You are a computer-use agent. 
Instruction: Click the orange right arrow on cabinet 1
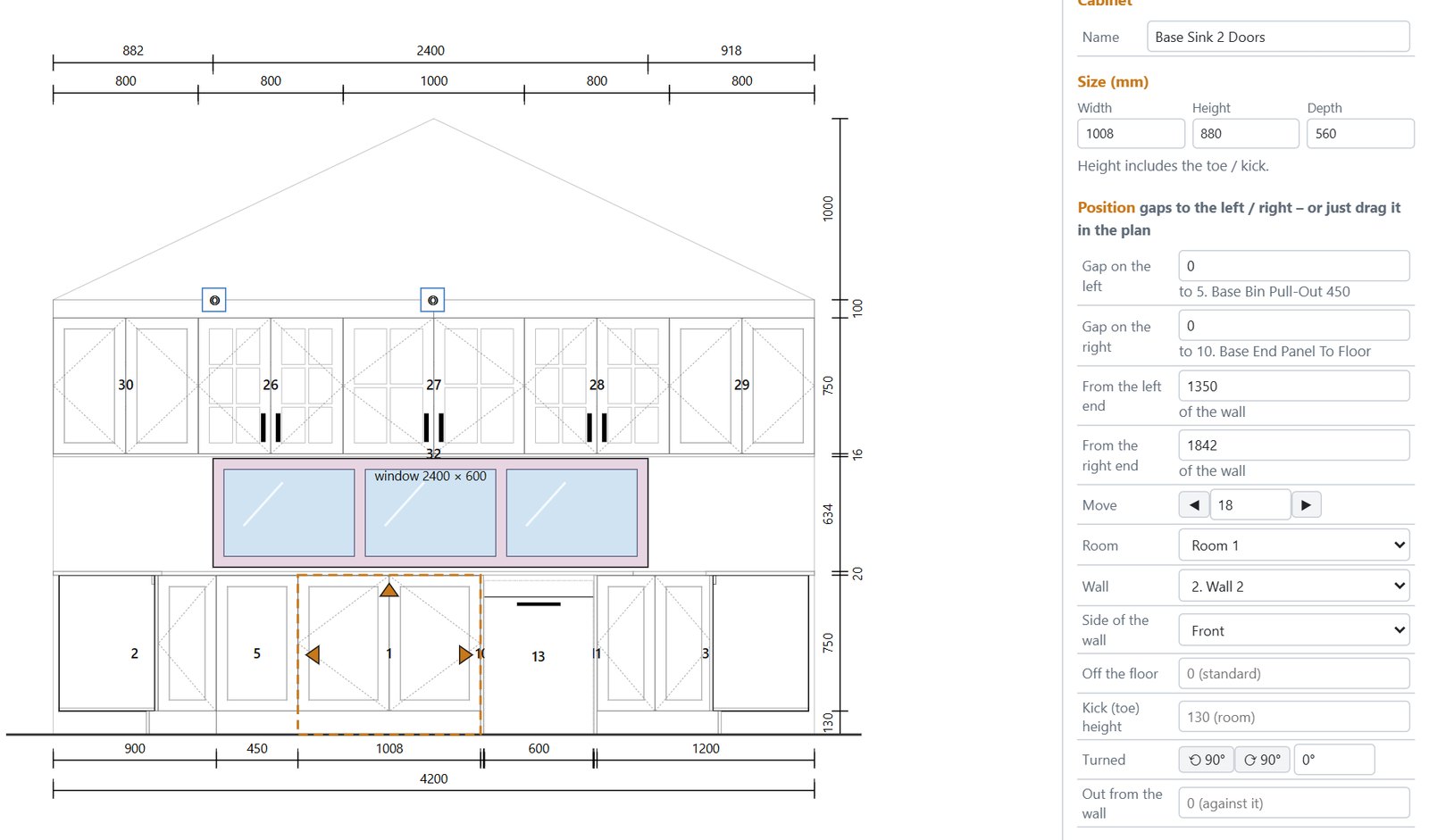point(465,655)
